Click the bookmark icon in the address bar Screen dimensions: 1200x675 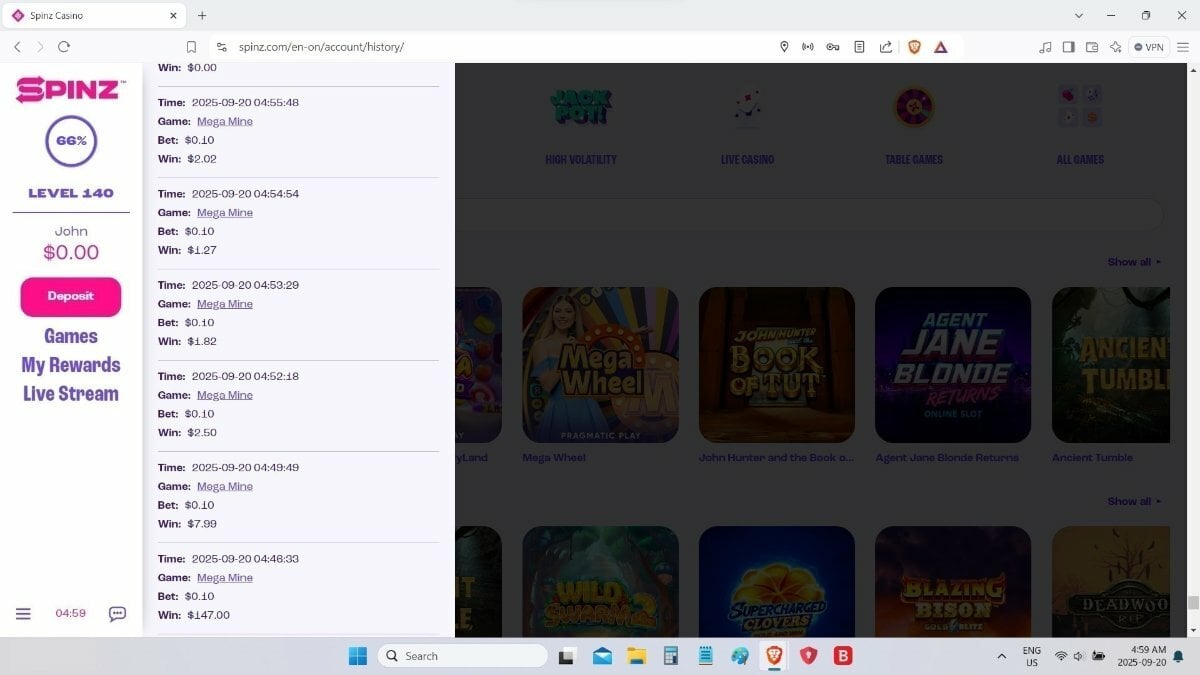coord(191,47)
